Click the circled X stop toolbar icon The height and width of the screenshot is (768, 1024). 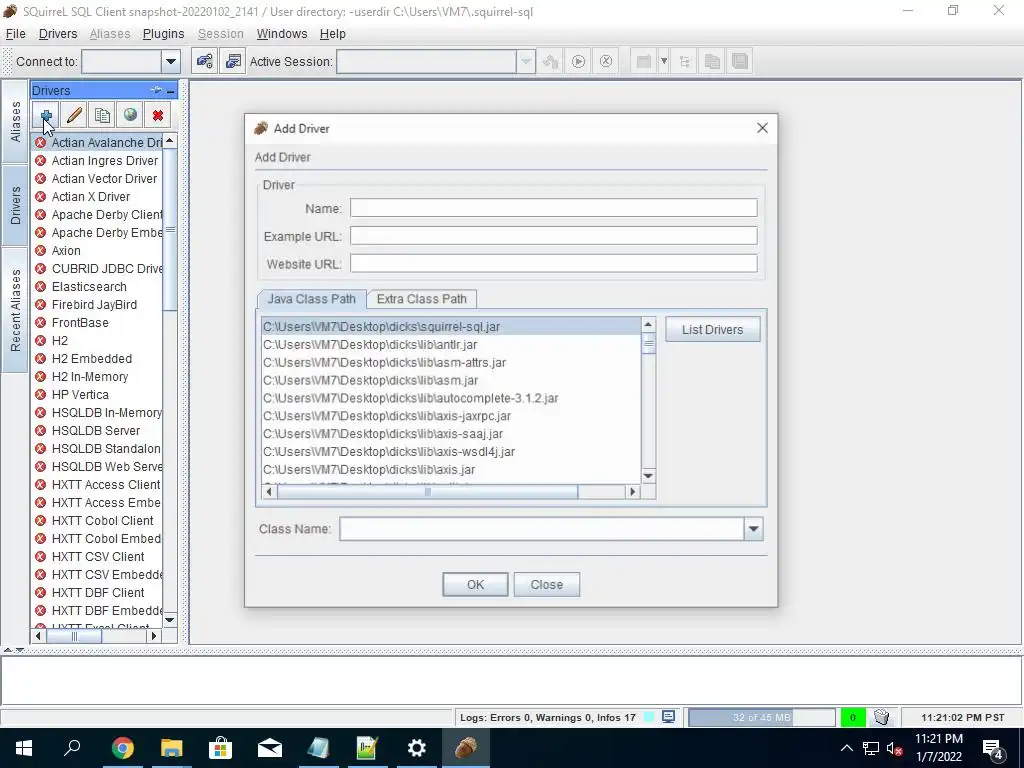[606, 61]
